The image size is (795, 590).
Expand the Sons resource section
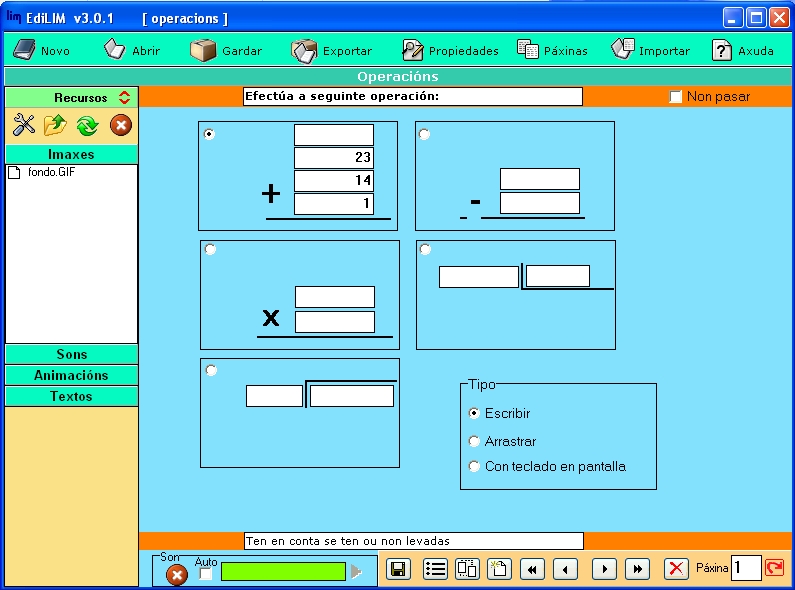click(x=71, y=354)
